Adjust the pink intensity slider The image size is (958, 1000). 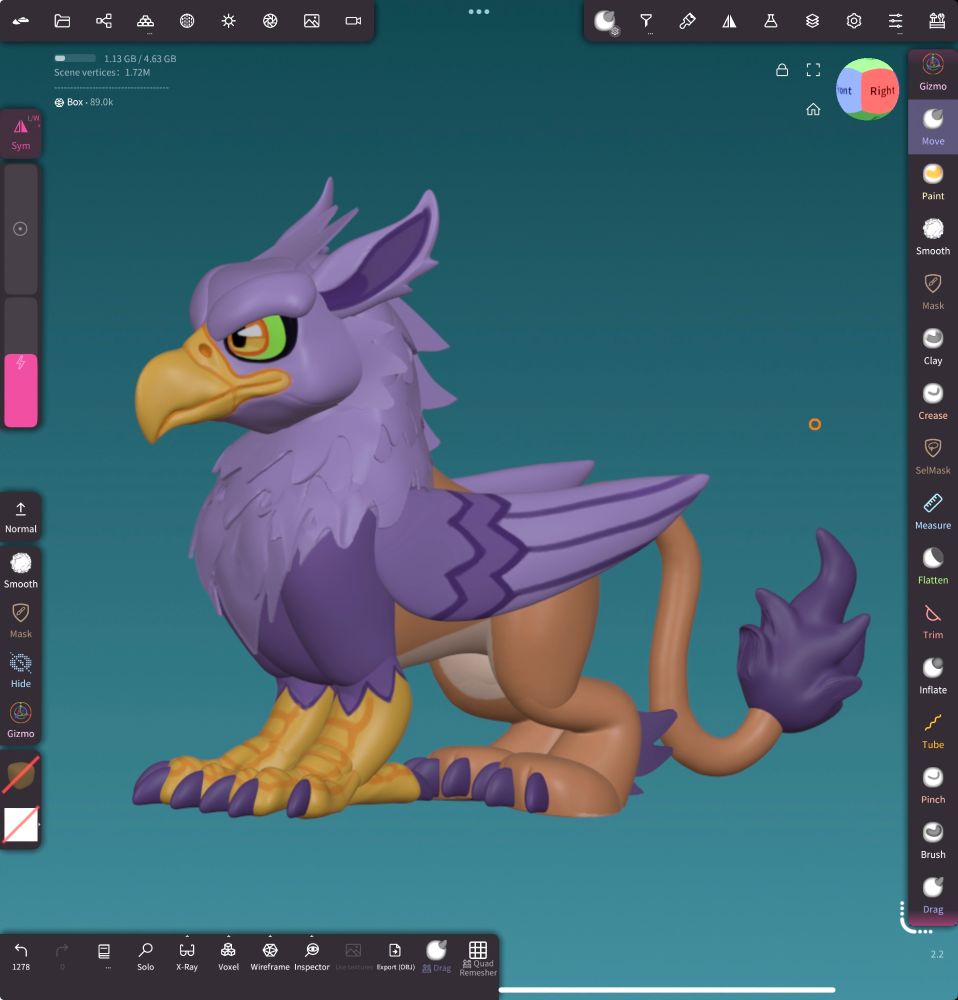(20, 362)
